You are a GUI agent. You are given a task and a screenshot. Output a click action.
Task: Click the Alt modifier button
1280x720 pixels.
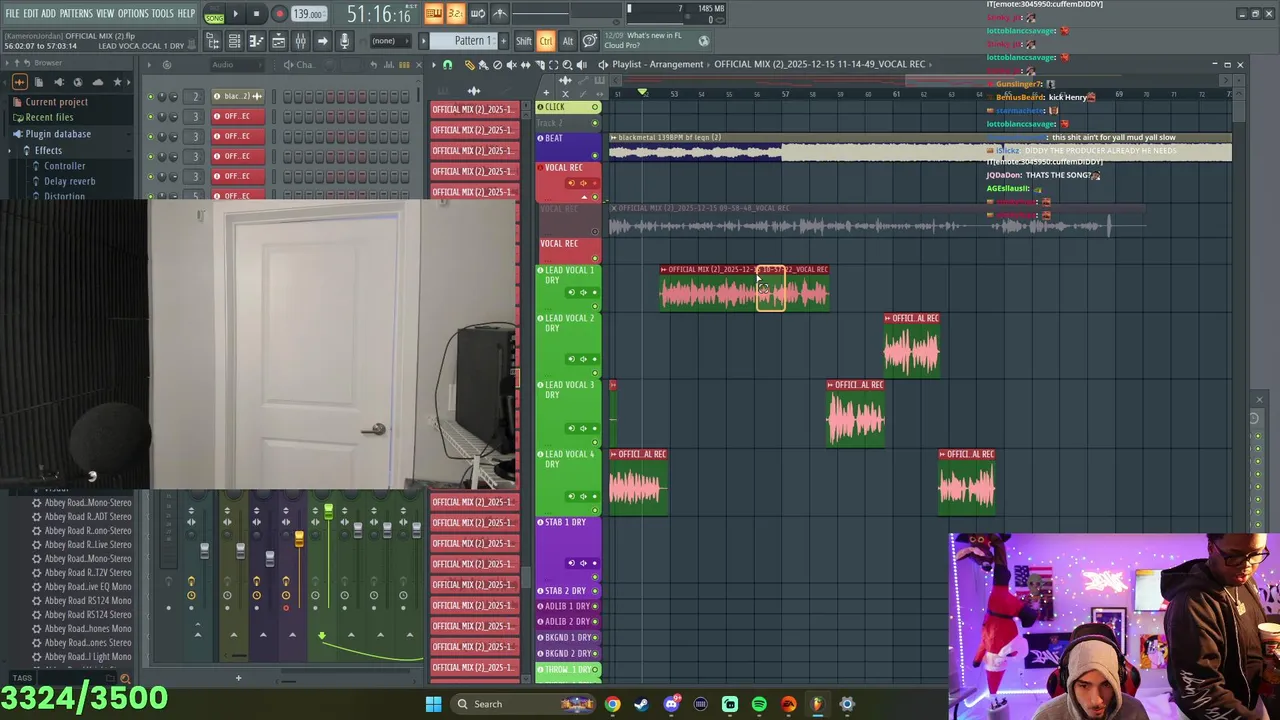click(x=568, y=41)
